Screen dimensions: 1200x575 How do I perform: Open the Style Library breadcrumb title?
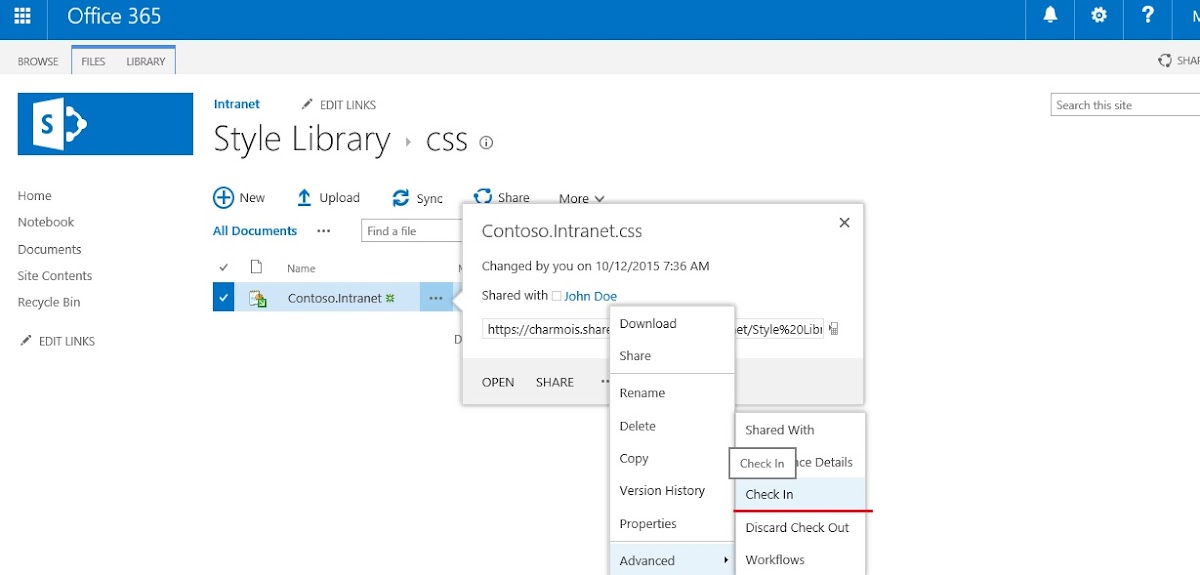coord(302,139)
